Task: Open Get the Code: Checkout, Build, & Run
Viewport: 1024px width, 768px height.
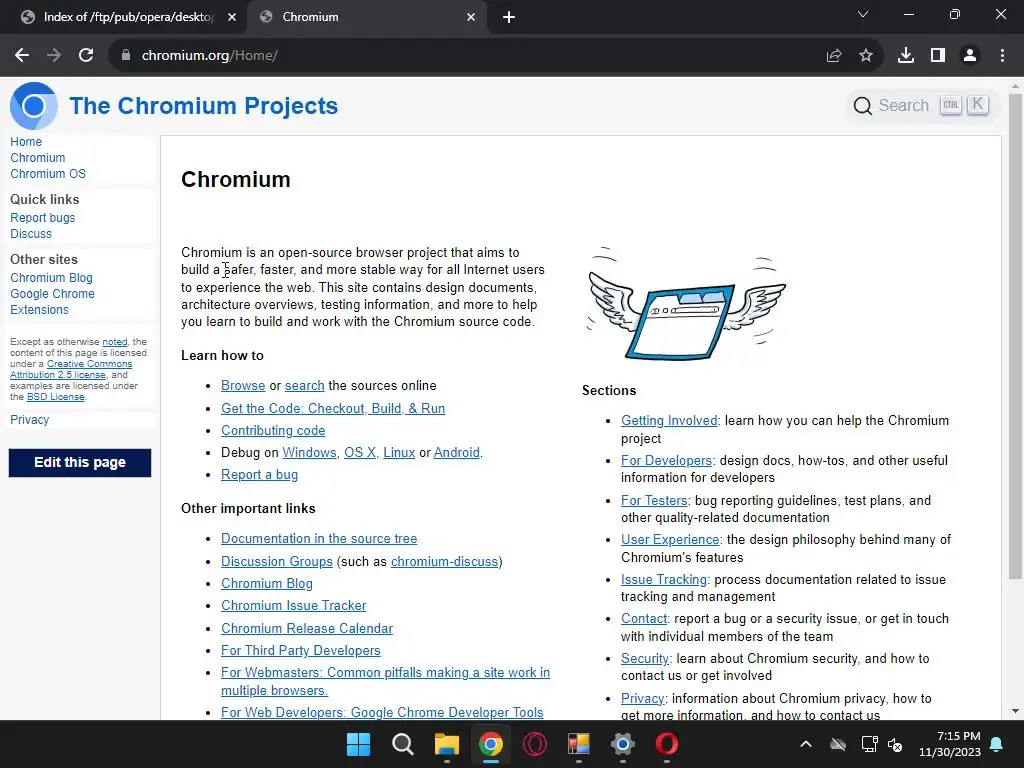Action: [333, 408]
